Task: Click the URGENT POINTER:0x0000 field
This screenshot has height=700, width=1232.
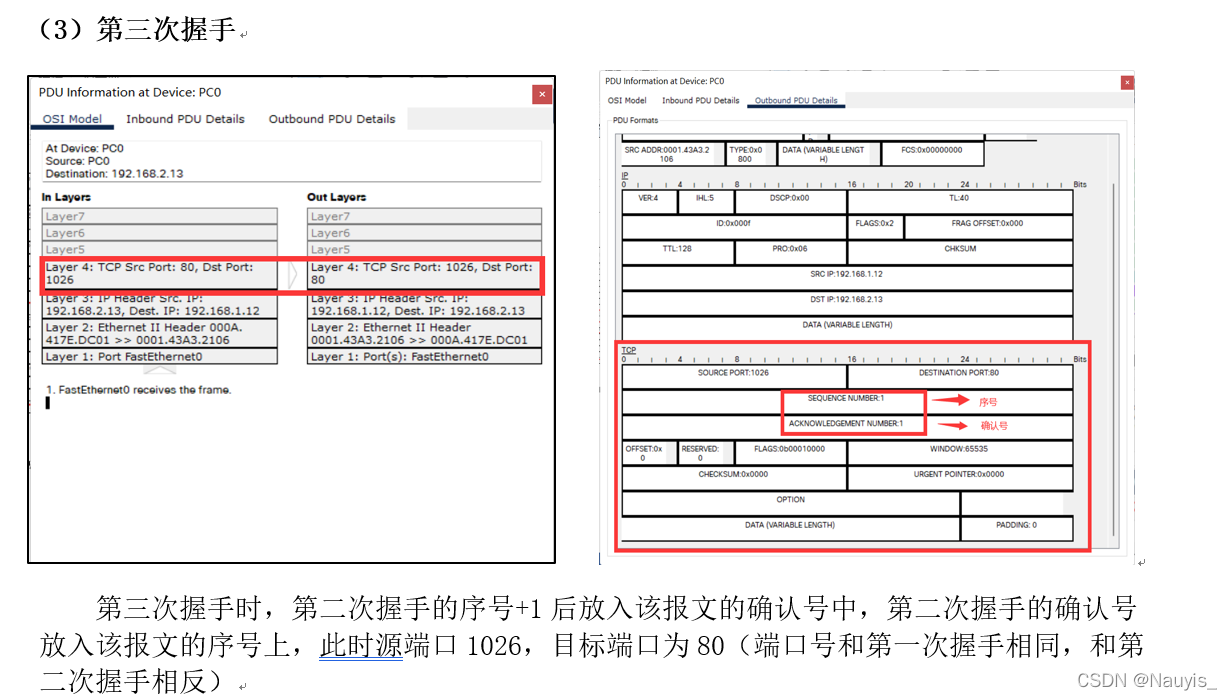Action: tap(960, 476)
